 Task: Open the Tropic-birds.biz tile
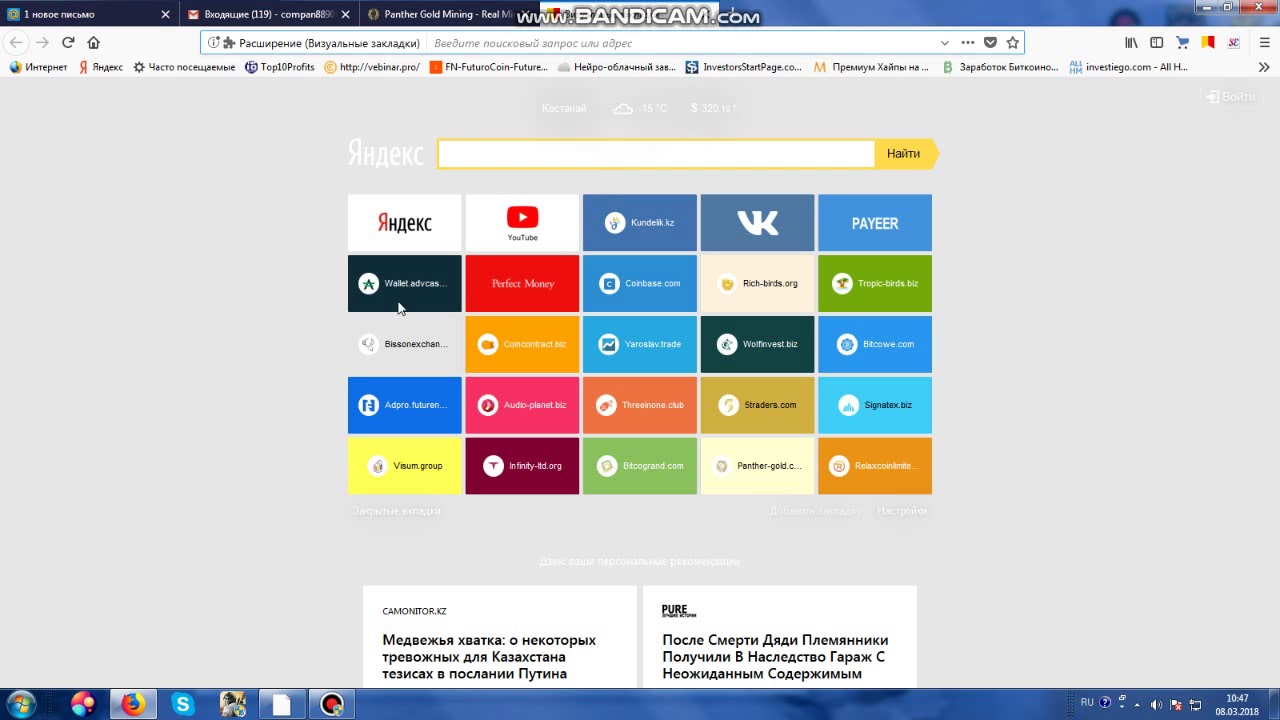click(x=875, y=283)
